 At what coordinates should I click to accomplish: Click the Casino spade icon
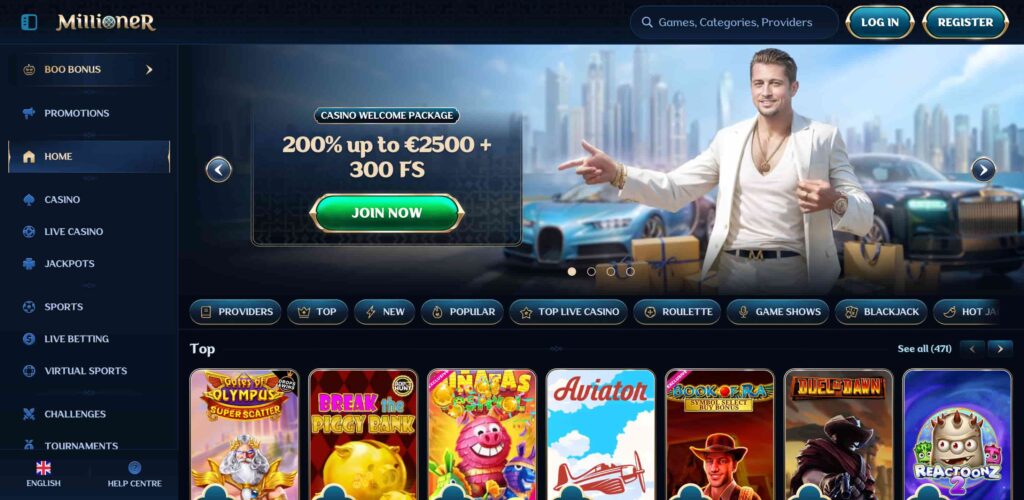coord(29,200)
